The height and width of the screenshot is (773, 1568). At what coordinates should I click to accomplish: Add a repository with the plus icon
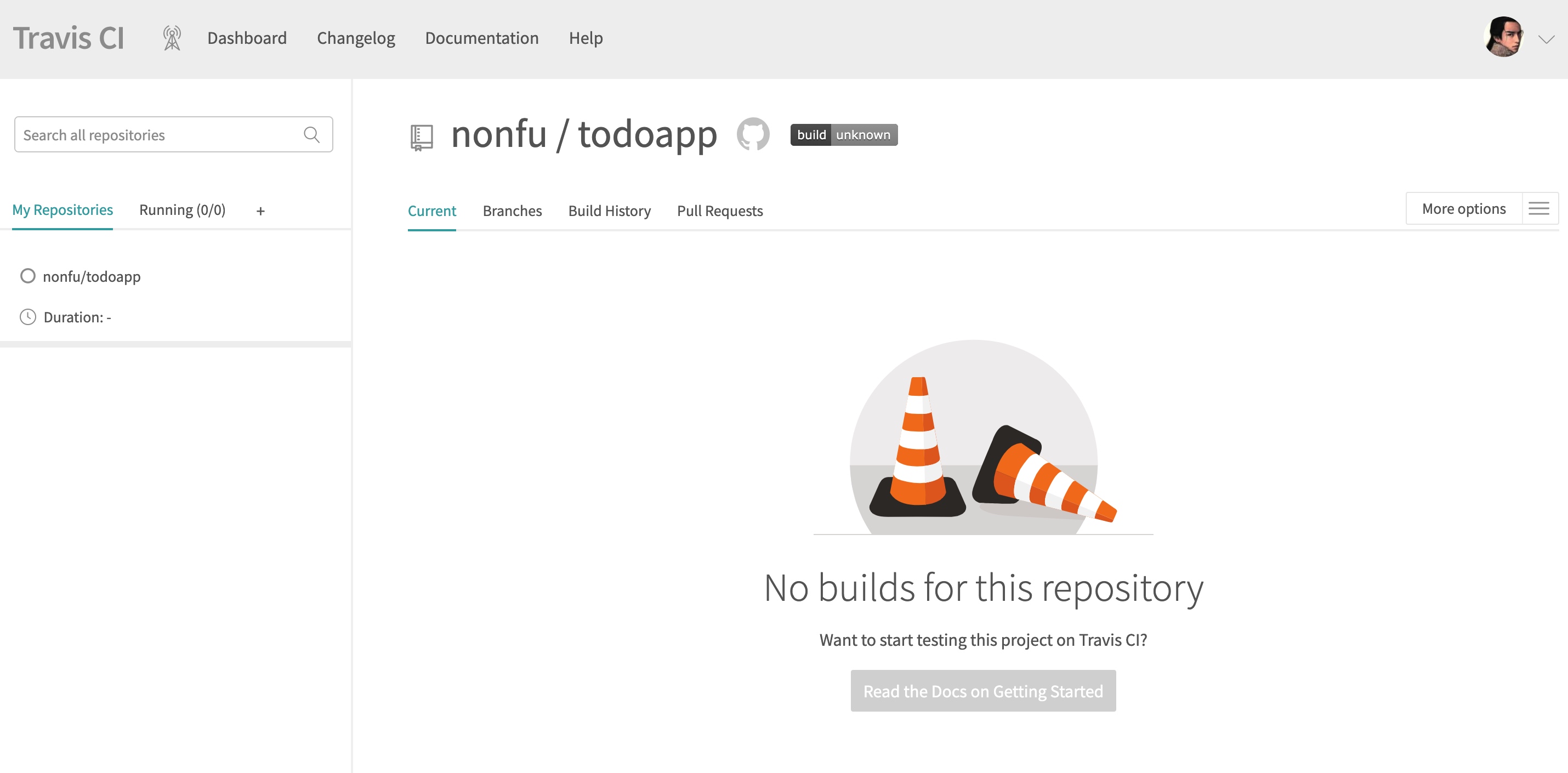260,211
